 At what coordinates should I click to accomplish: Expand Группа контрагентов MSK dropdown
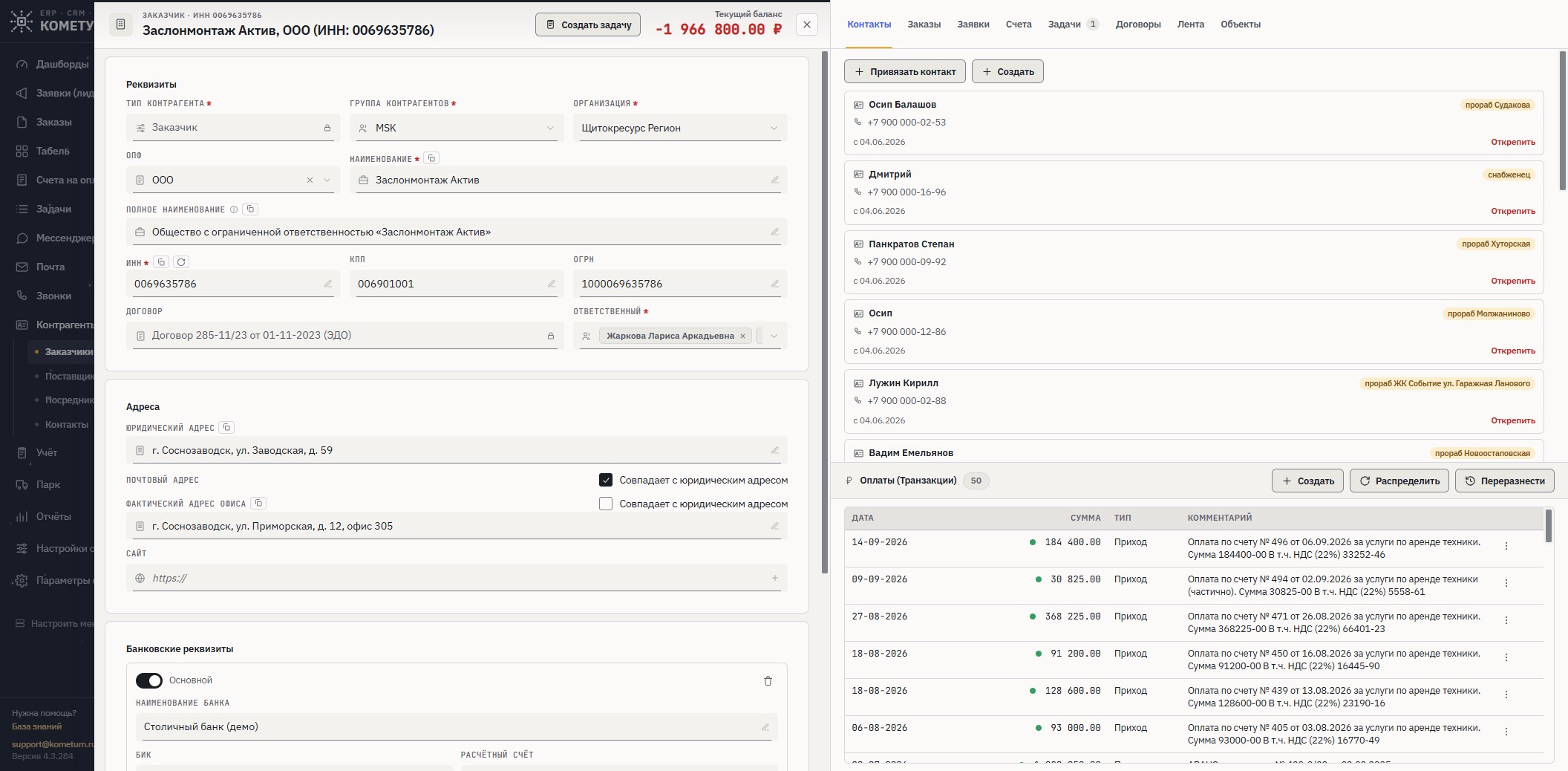click(x=550, y=128)
